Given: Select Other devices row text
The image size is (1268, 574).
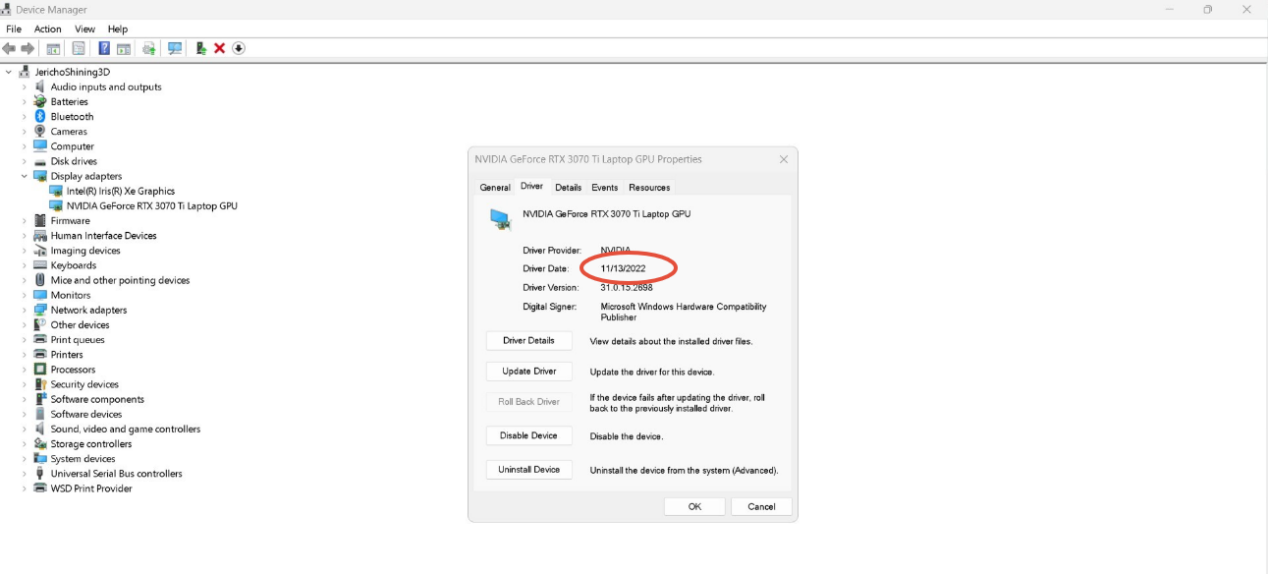Looking at the screenshot, I should pyautogui.click(x=80, y=325).
